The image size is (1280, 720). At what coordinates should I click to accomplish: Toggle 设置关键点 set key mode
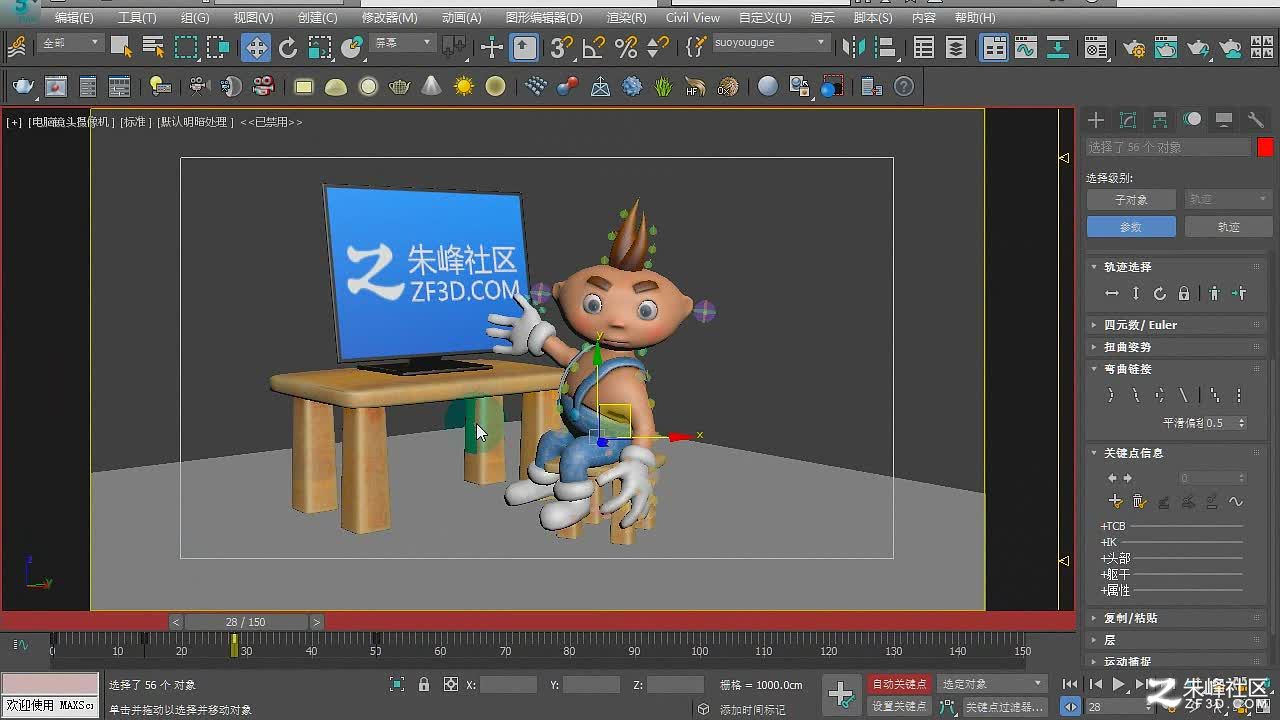click(899, 706)
